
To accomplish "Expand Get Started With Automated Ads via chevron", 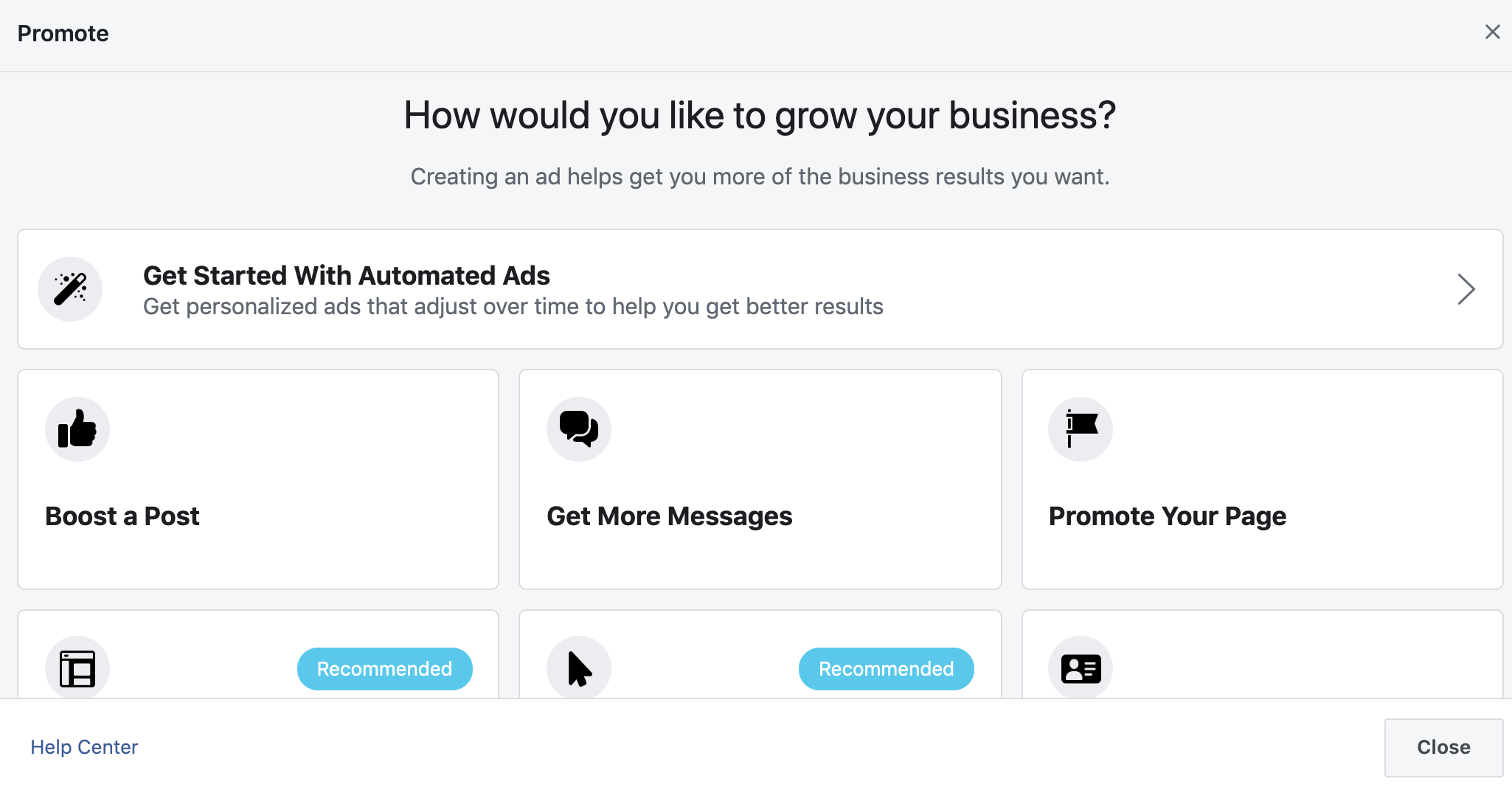I will tap(1466, 289).
